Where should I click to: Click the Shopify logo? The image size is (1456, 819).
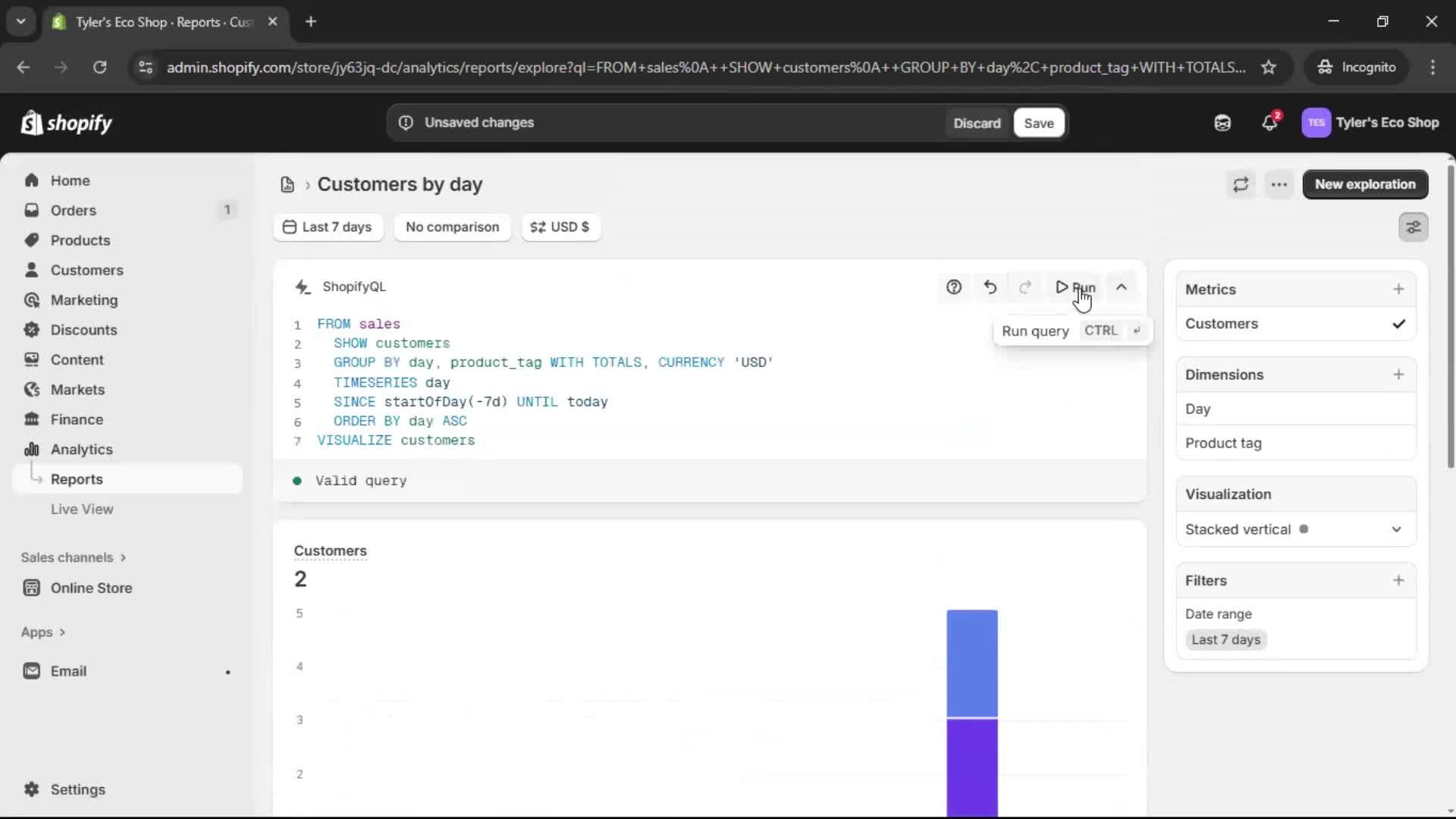(67, 122)
